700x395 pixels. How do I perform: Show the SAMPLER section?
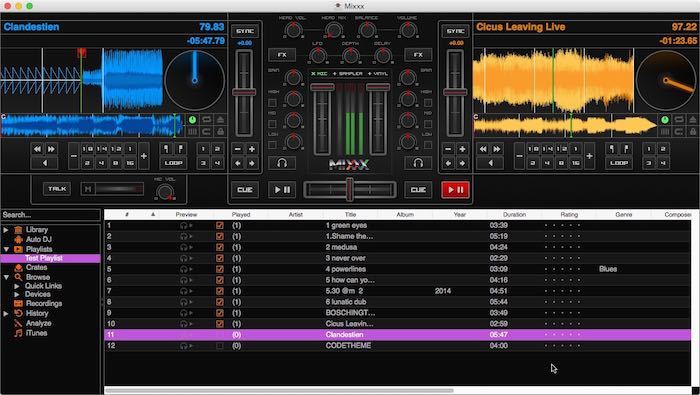pyautogui.click(x=349, y=73)
